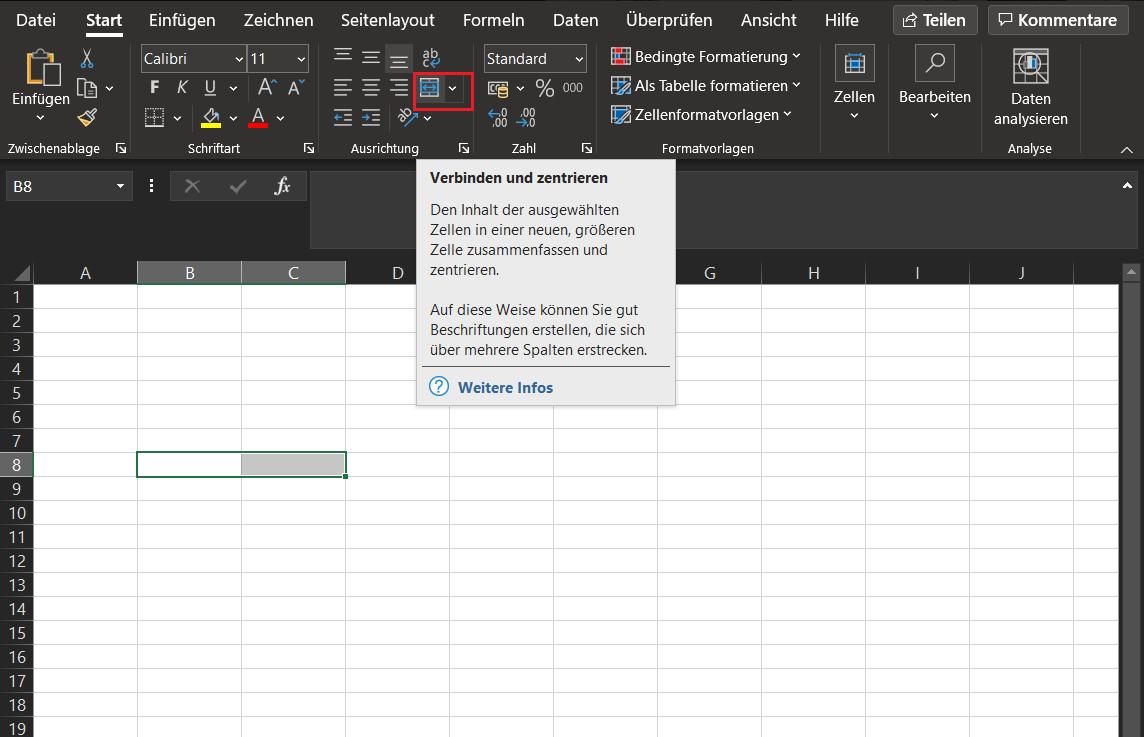Switch to the Überprüfen tab
The width and height of the screenshot is (1144, 737).
coord(669,20)
